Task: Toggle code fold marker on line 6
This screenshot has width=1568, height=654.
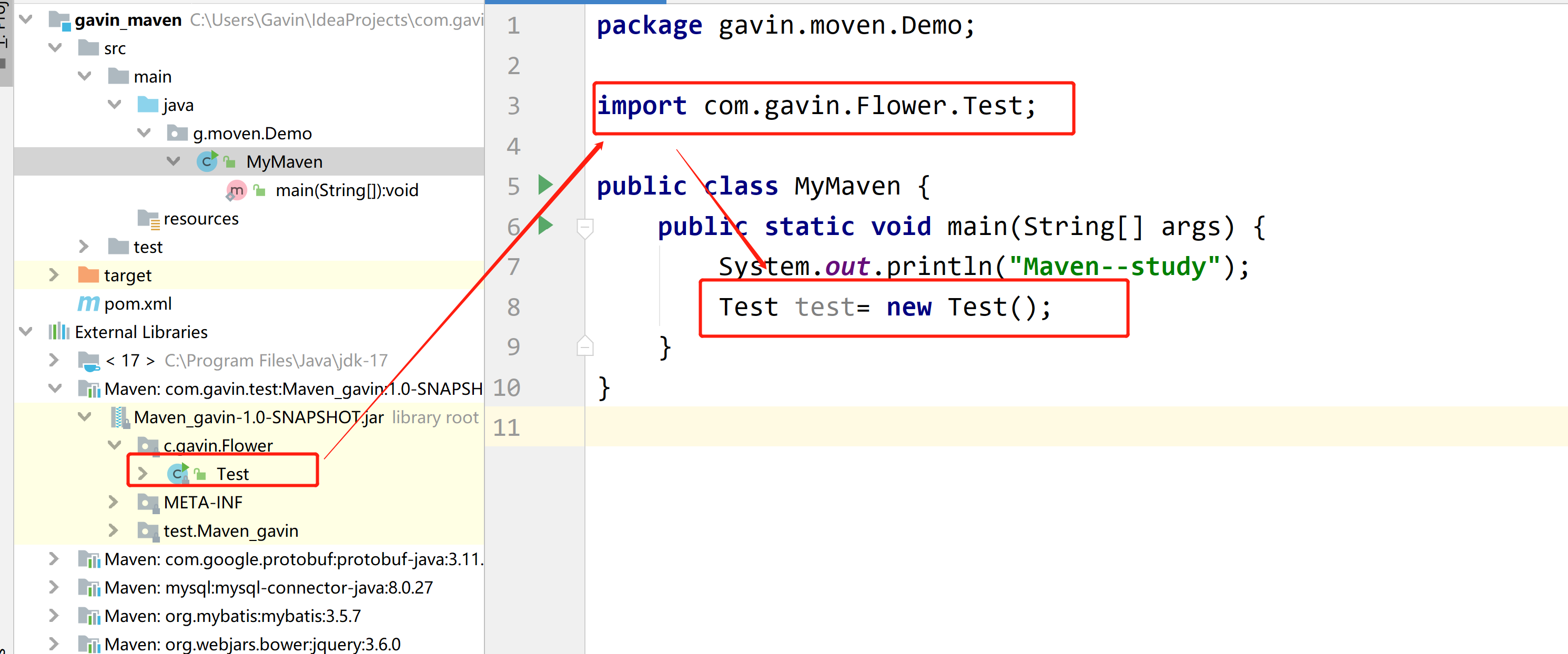Action: click(x=584, y=227)
